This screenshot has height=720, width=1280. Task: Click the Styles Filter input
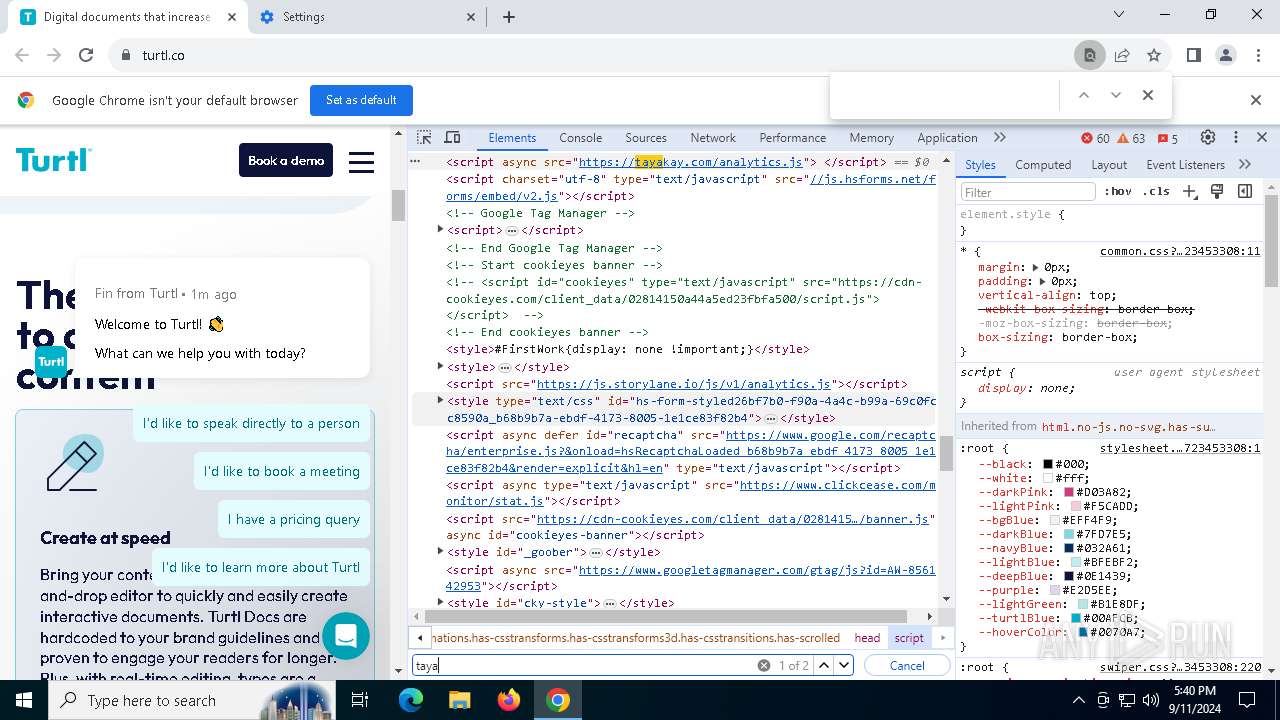tap(1028, 192)
